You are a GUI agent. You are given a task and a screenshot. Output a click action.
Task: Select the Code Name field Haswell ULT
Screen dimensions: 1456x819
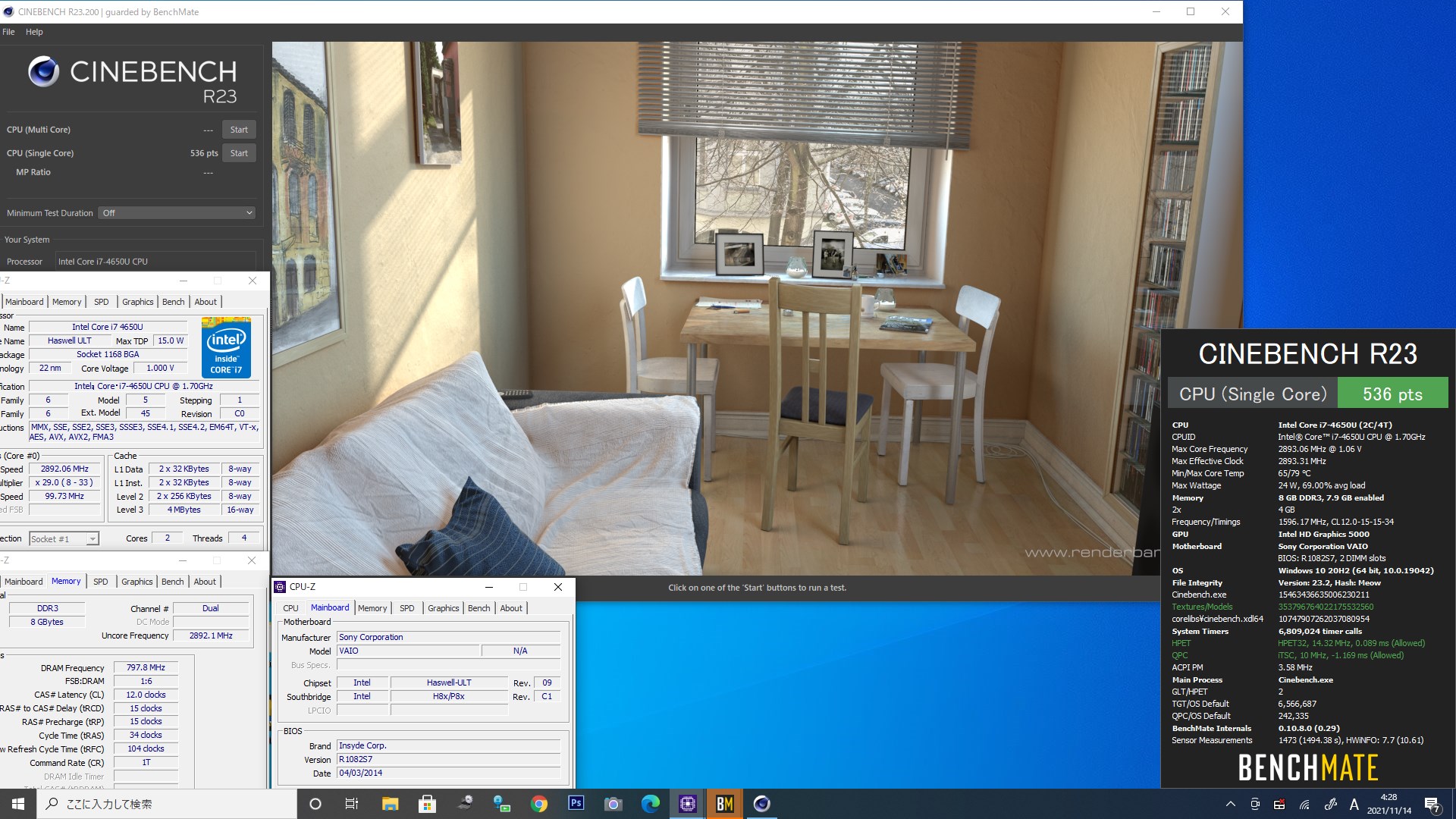click(69, 341)
